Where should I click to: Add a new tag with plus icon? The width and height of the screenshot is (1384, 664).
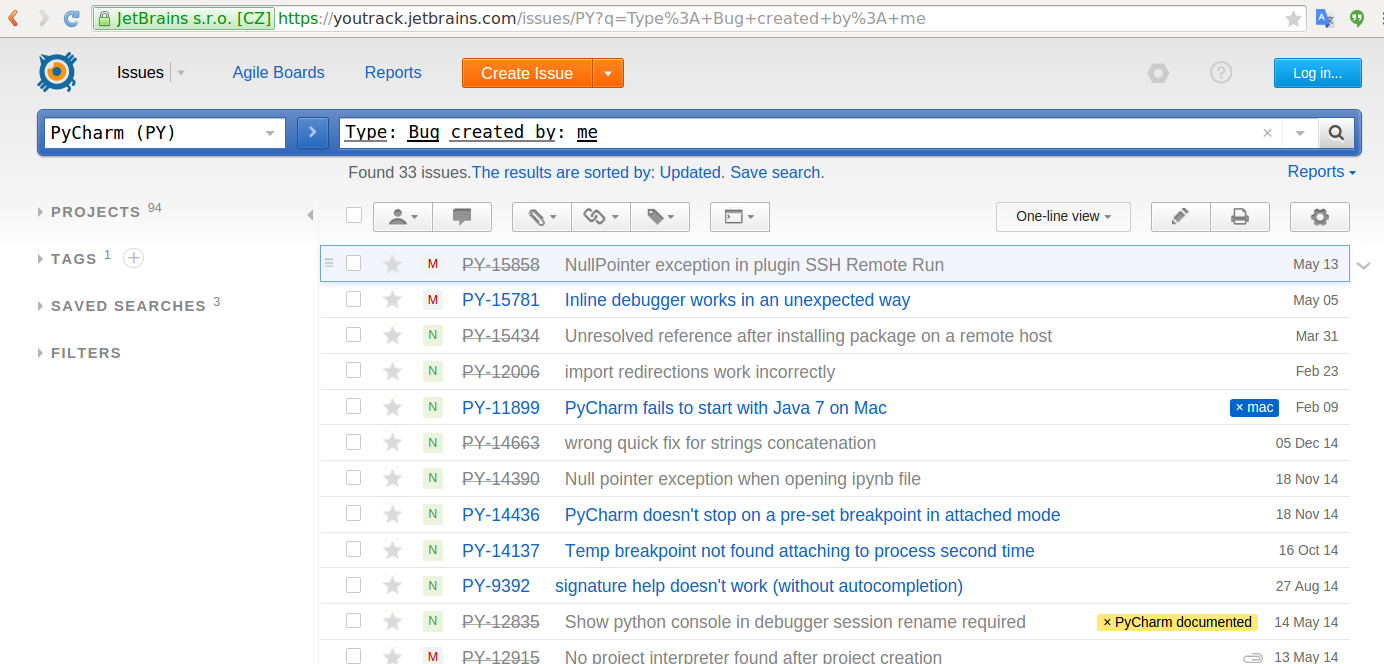coord(133,259)
